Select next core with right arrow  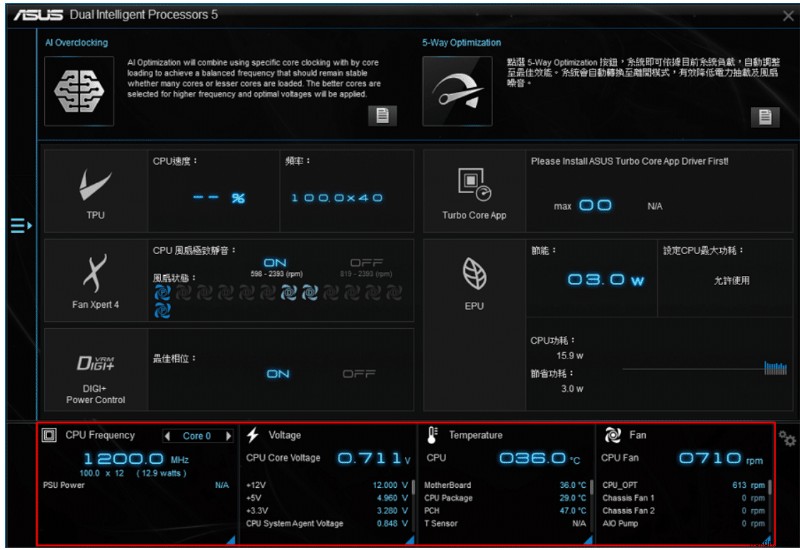[228, 436]
